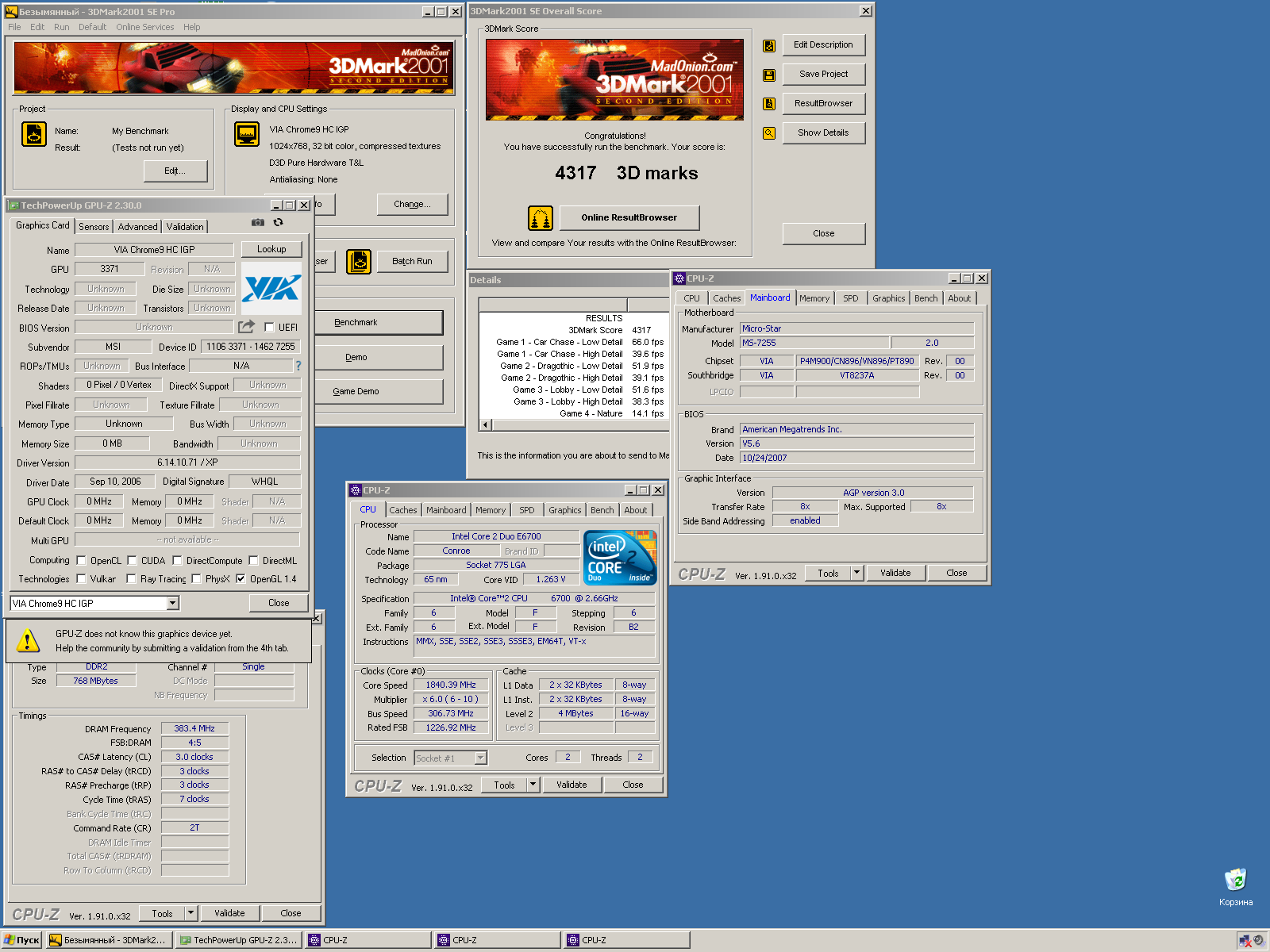
Task: Toggle the Vulkan checkbox
Action: (x=81, y=578)
